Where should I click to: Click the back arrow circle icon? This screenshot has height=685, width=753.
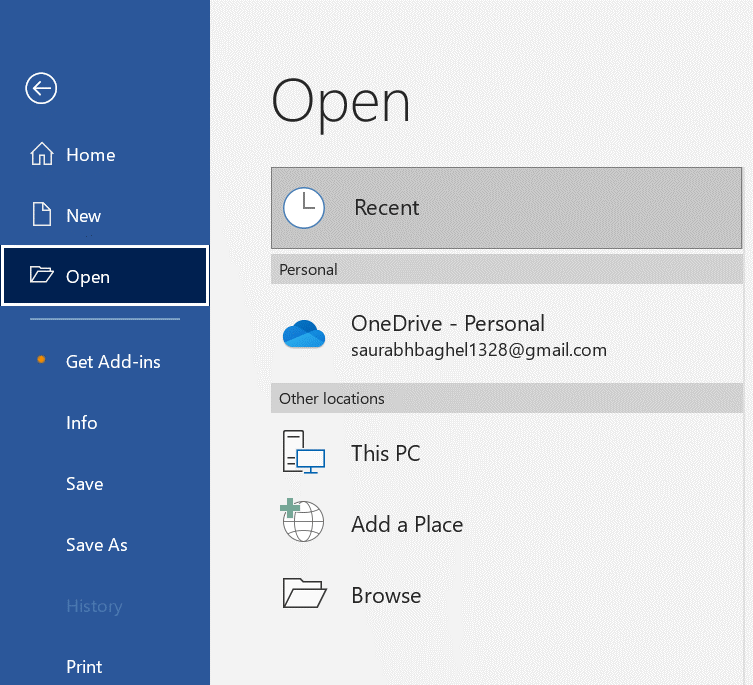[41, 89]
